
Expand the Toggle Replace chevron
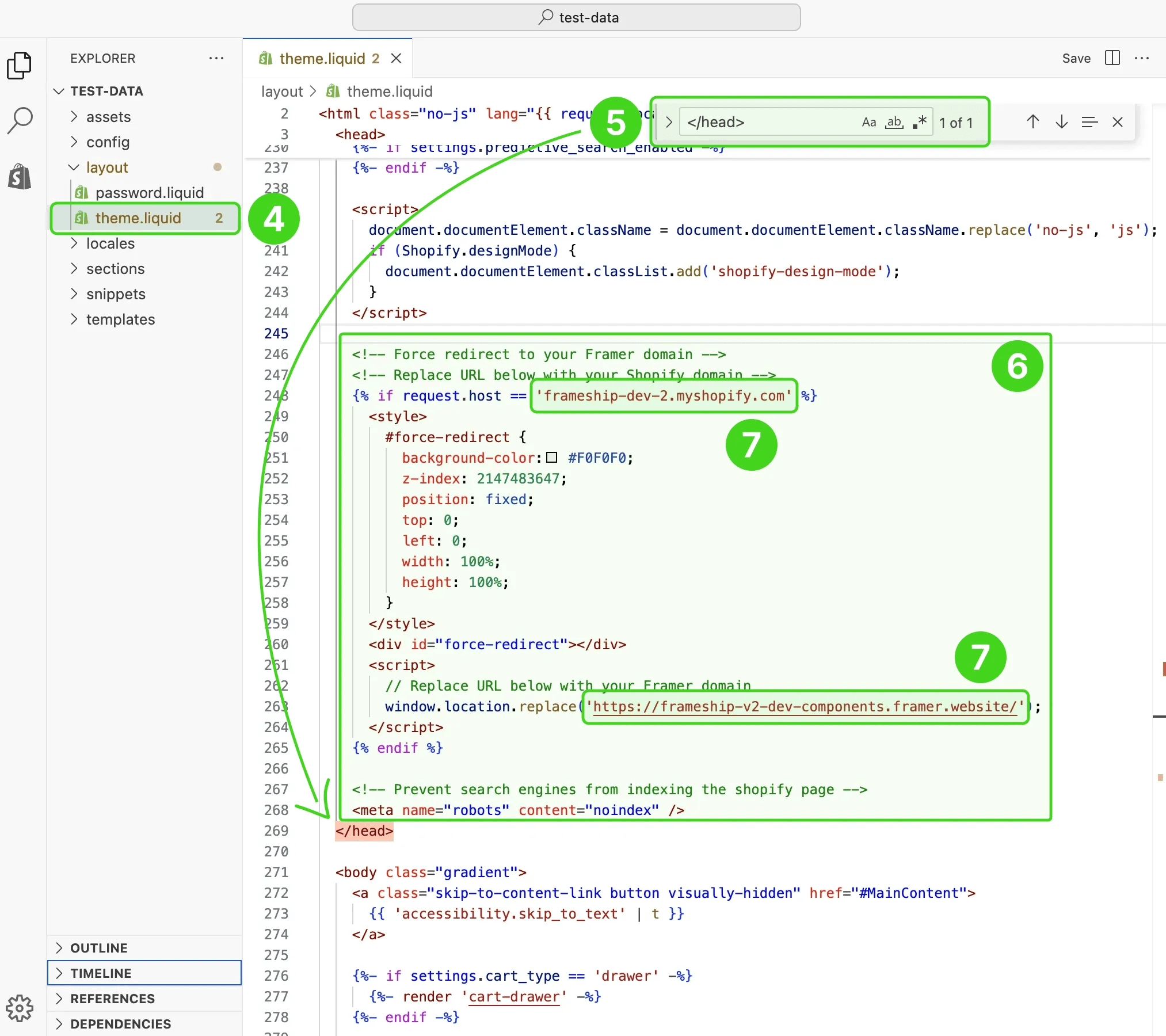(x=669, y=122)
